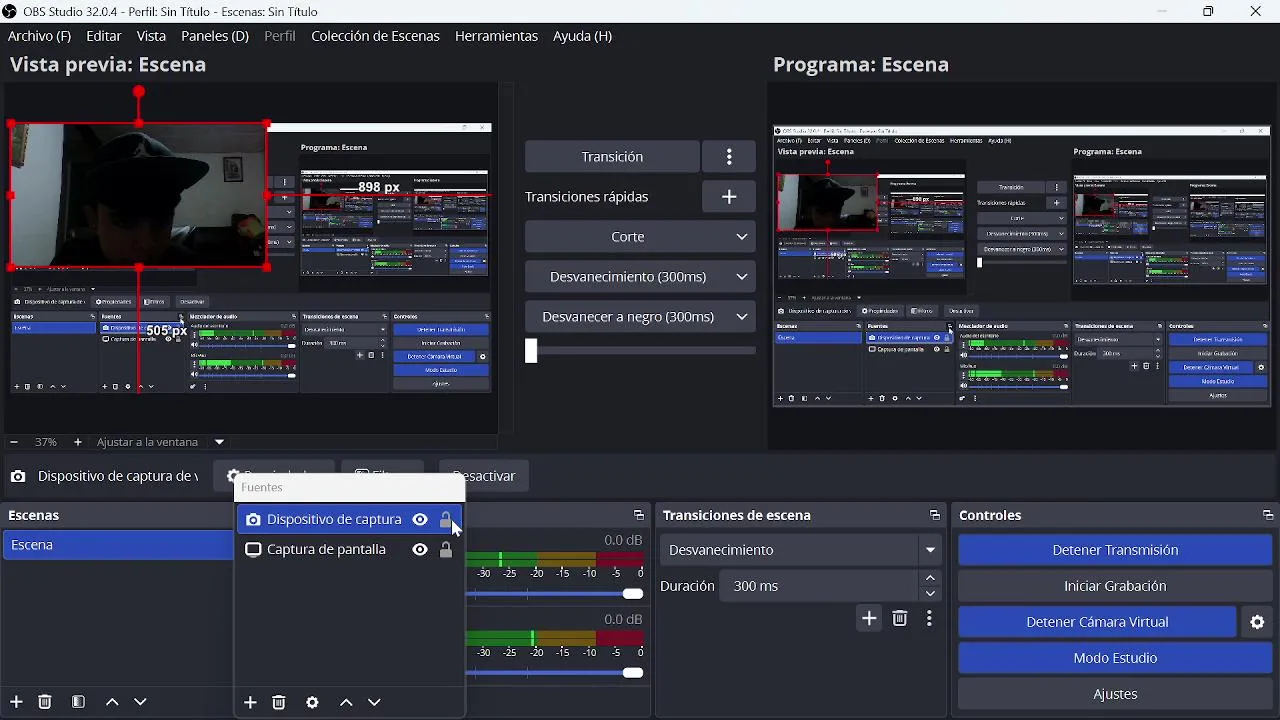
Task: Pop out the audio mixer panel
Action: pos(639,515)
